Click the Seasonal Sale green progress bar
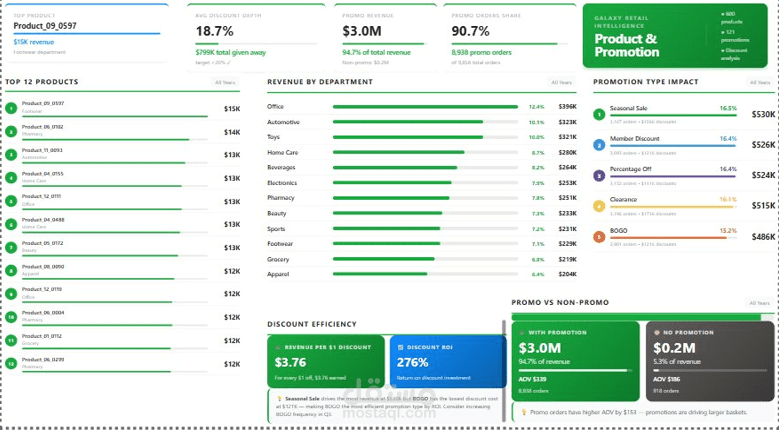This screenshot has width=779, height=430. click(x=673, y=115)
